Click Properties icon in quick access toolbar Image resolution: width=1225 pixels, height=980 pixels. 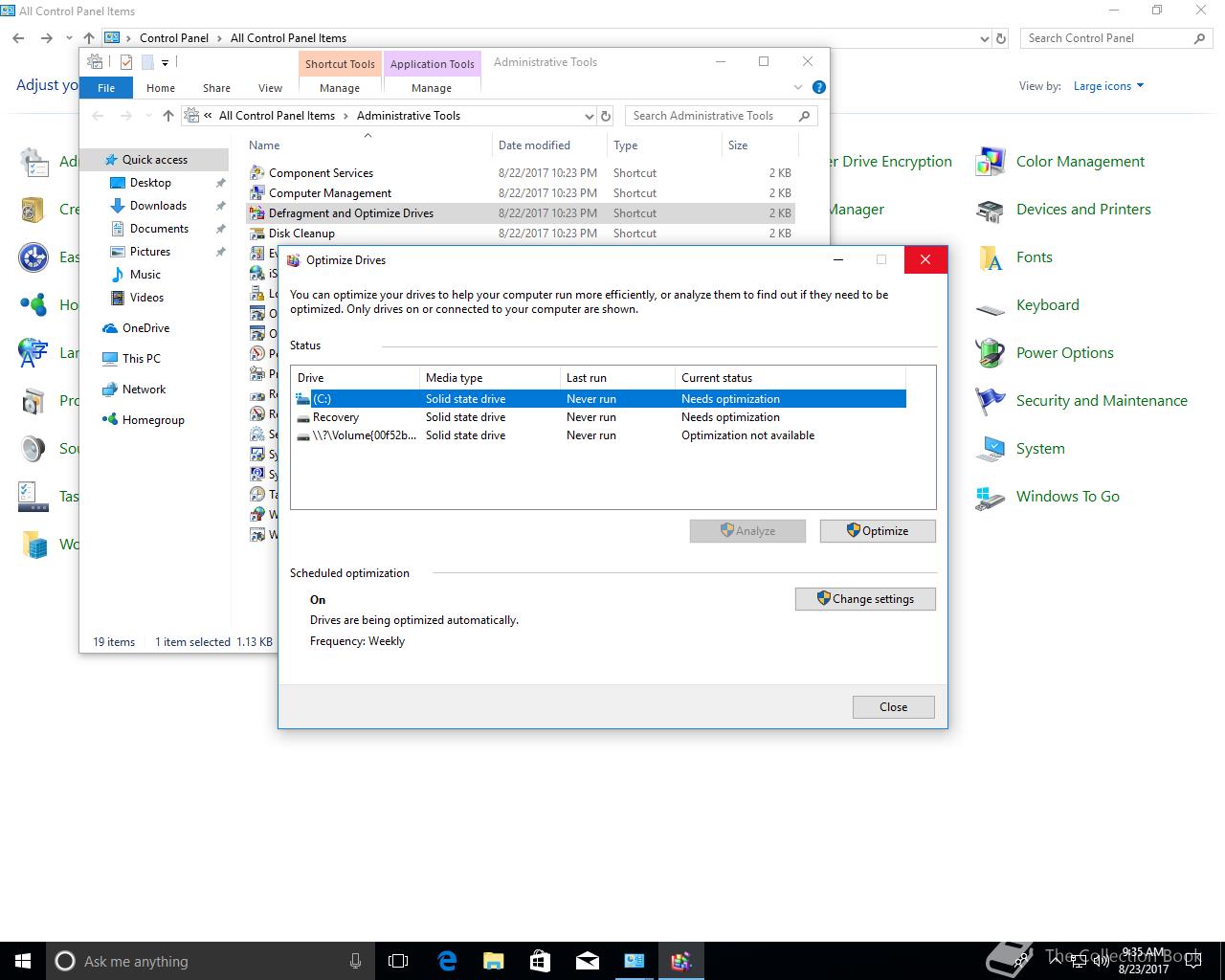tap(126, 62)
